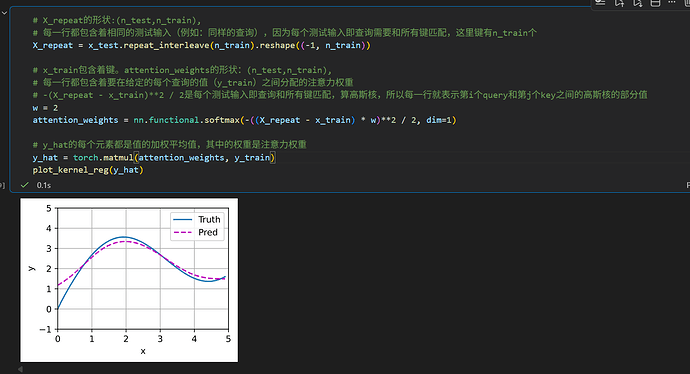Click the Execute Cell and Below icon
Screen dimensions: 690x374
pyautogui.click(x=638, y=3)
